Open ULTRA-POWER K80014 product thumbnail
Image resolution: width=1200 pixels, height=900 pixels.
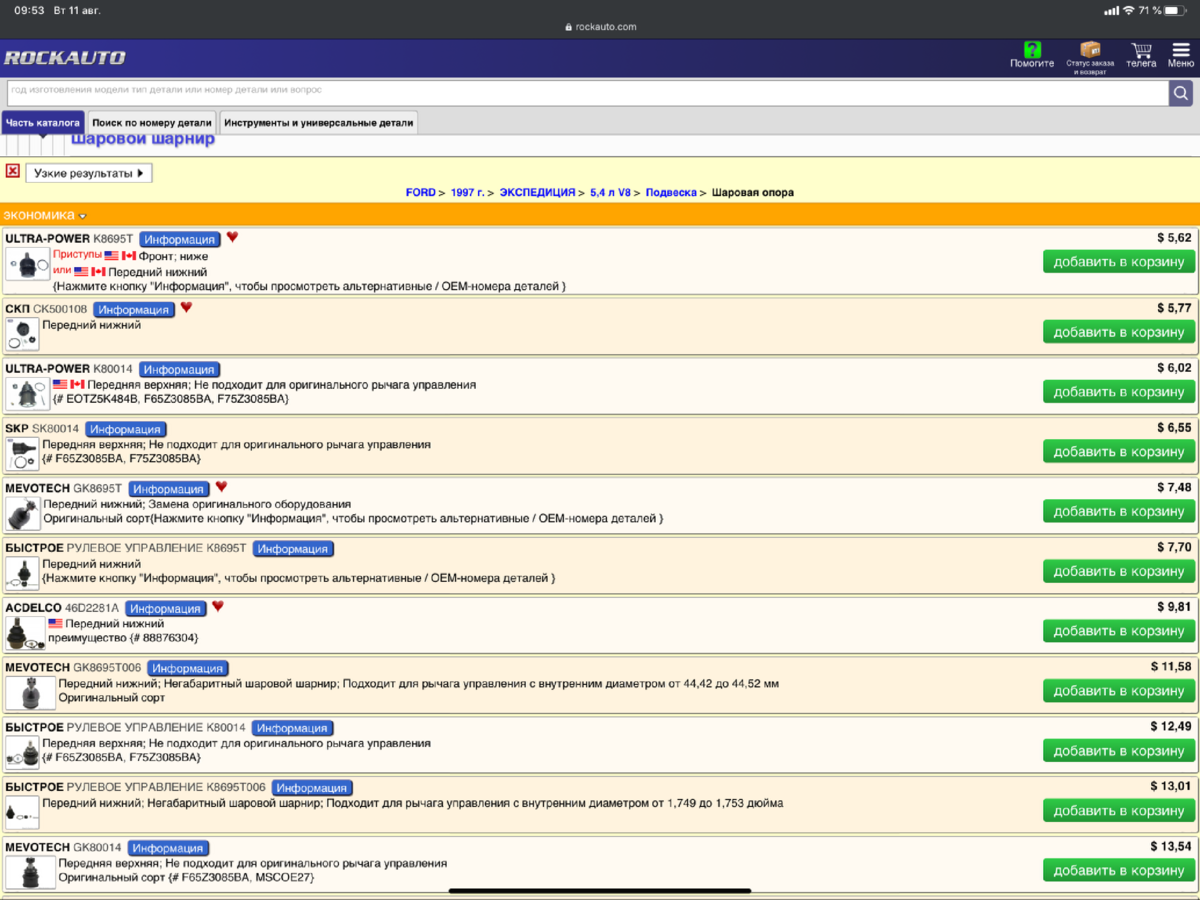point(27,393)
